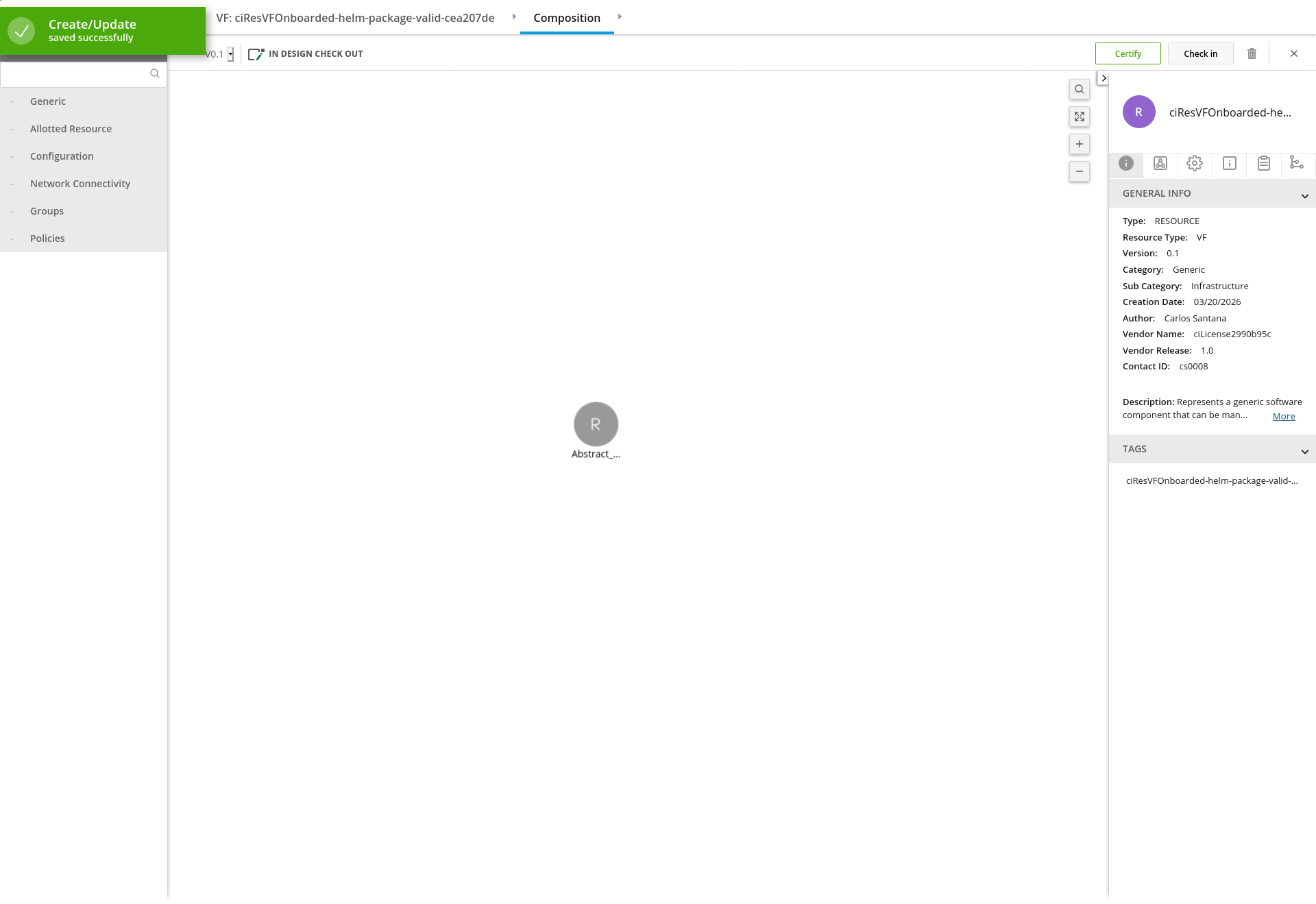This screenshot has height=904, width=1316.
Task: Click the Certify button
Action: pyautogui.click(x=1128, y=53)
